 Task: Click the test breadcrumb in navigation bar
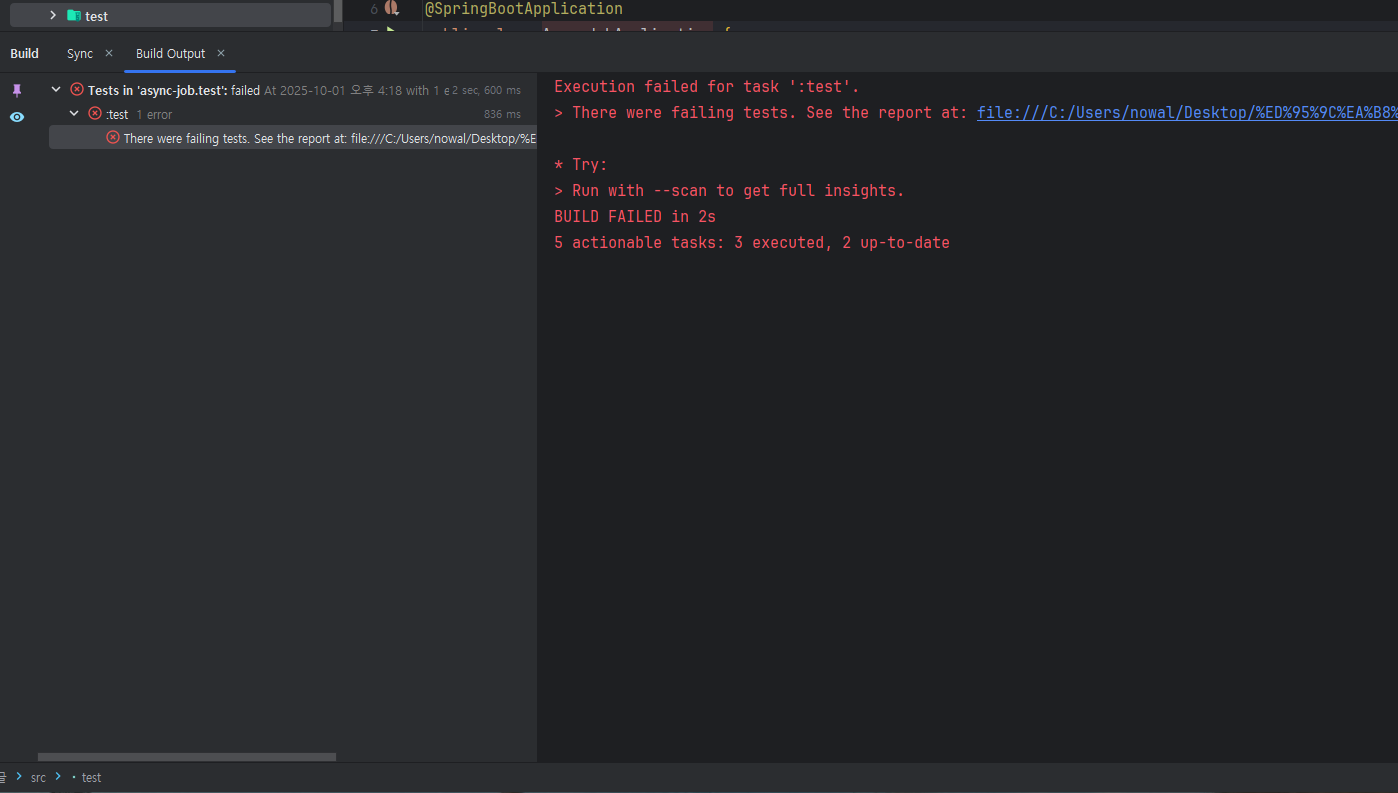[91, 777]
